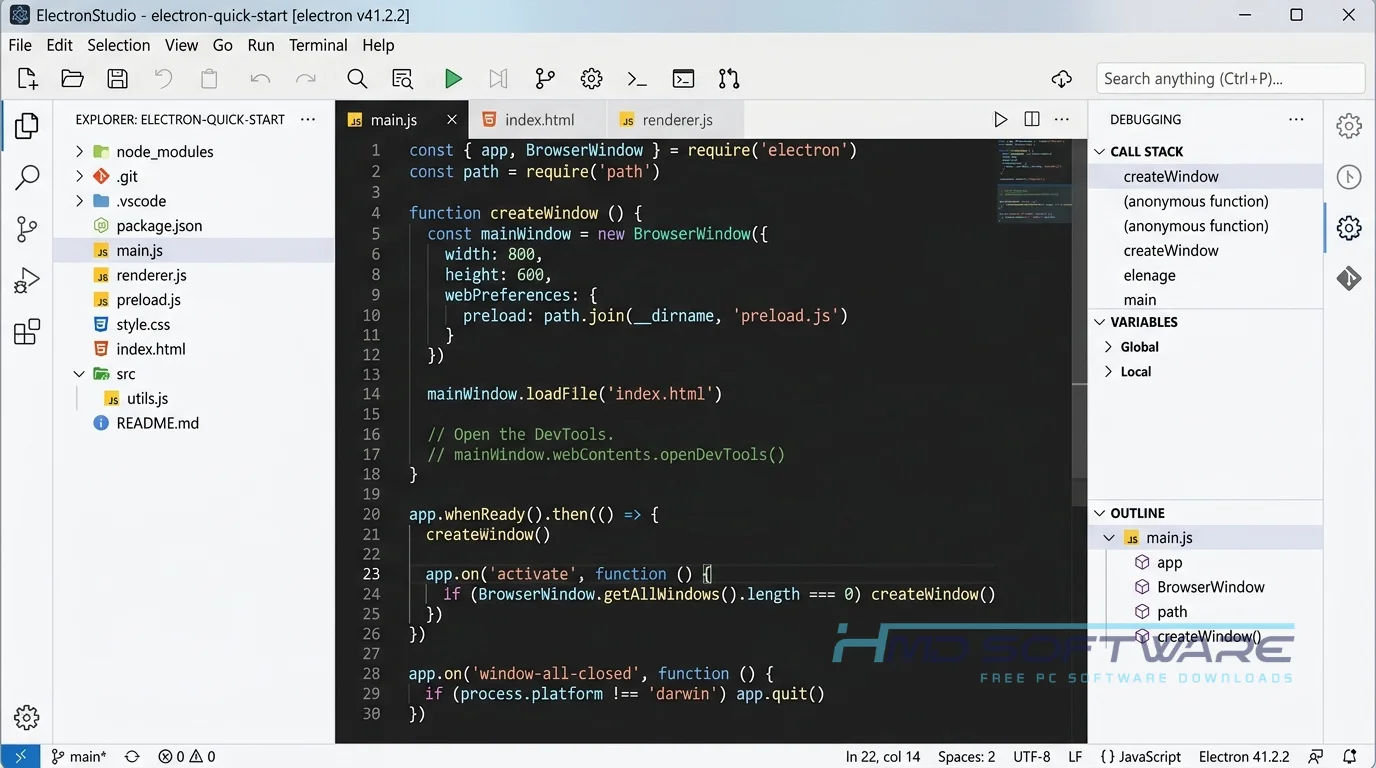Viewport: 1376px width, 768px height.
Task: Toggle the split editor layout icon
Action: pyautogui.click(x=1032, y=119)
